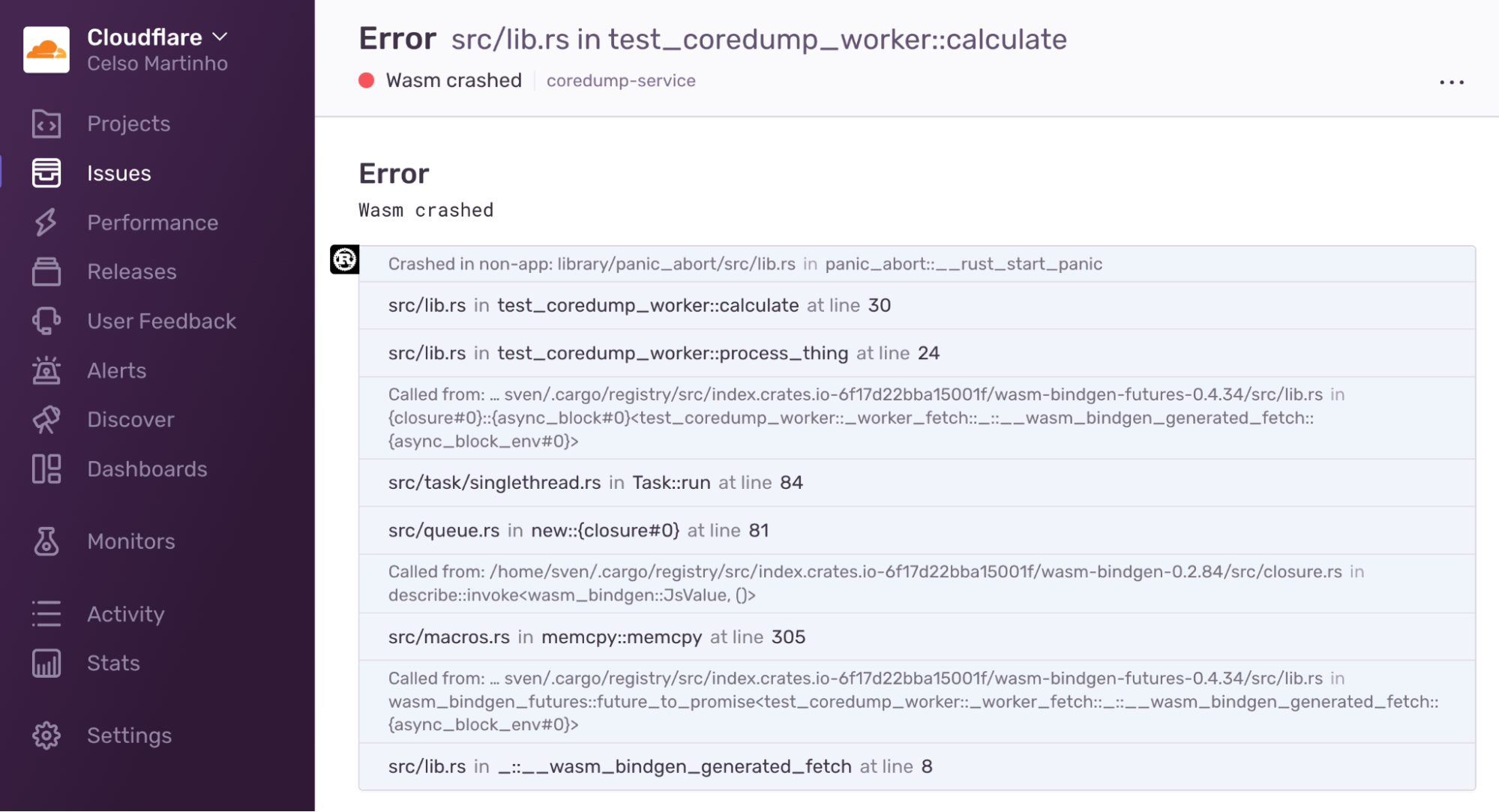This screenshot has height=812, width=1499.
Task: Open the Monitors menu item
Action: (x=130, y=541)
